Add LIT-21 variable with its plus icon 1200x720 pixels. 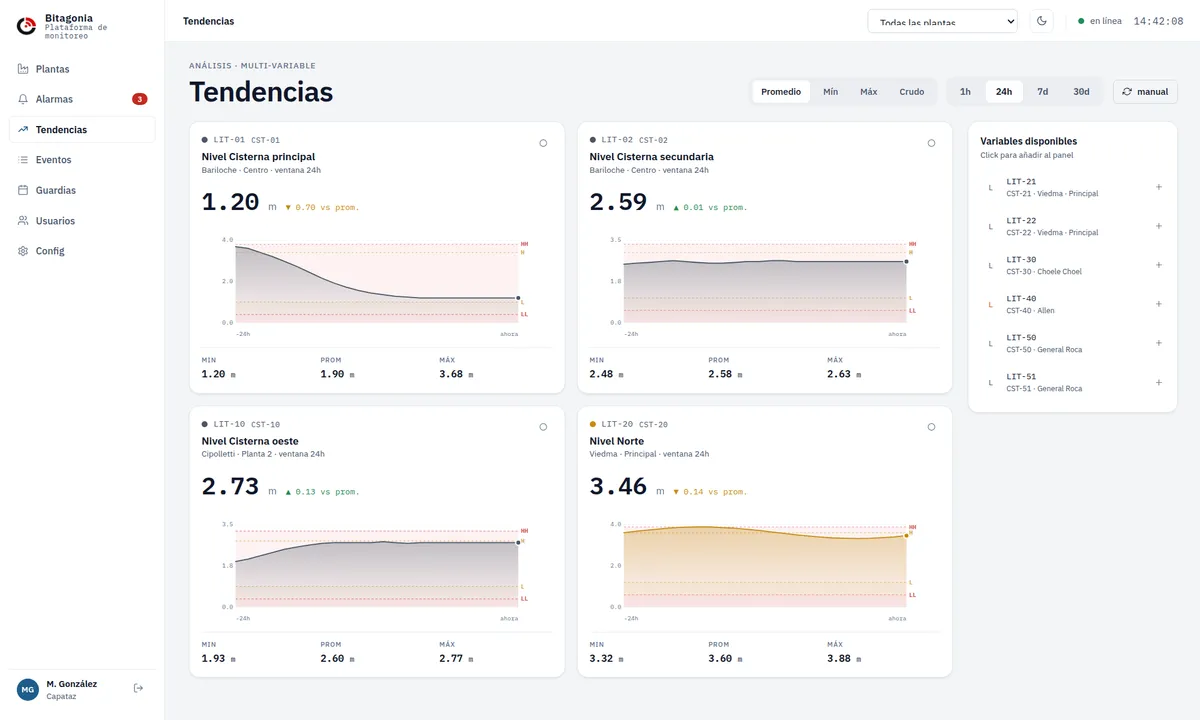[1159, 187]
